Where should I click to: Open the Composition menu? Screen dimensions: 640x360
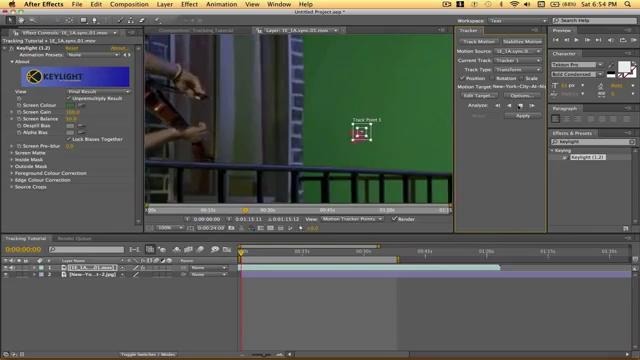pos(129,4)
